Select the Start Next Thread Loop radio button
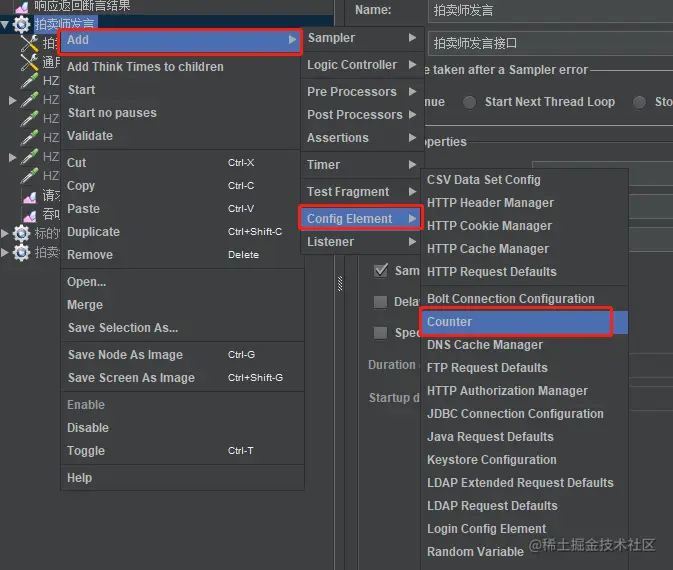The width and height of the screenshot is (673, 570). click(469, 102)
